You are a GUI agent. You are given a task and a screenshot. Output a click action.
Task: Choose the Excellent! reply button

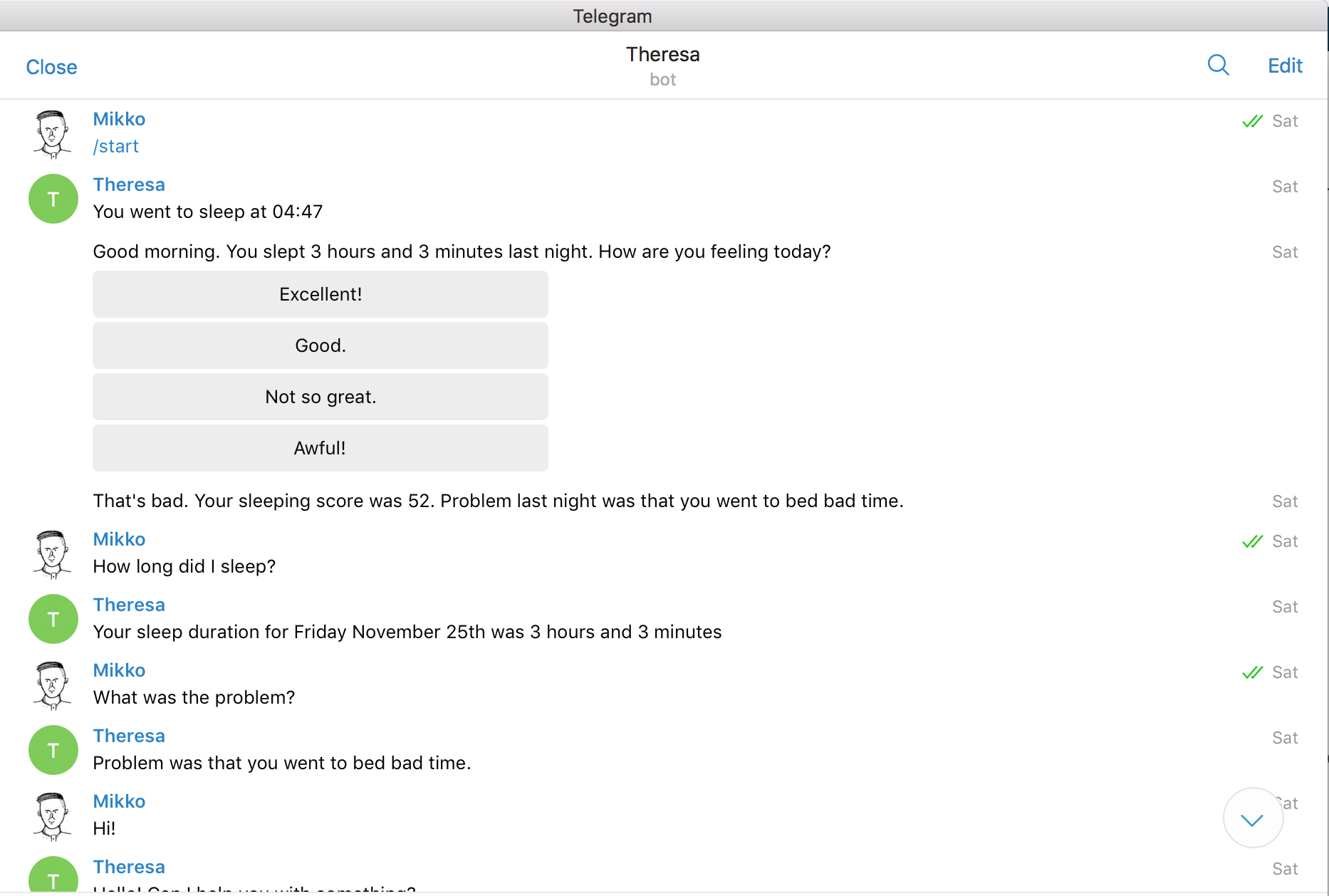(x=320, y=294)
